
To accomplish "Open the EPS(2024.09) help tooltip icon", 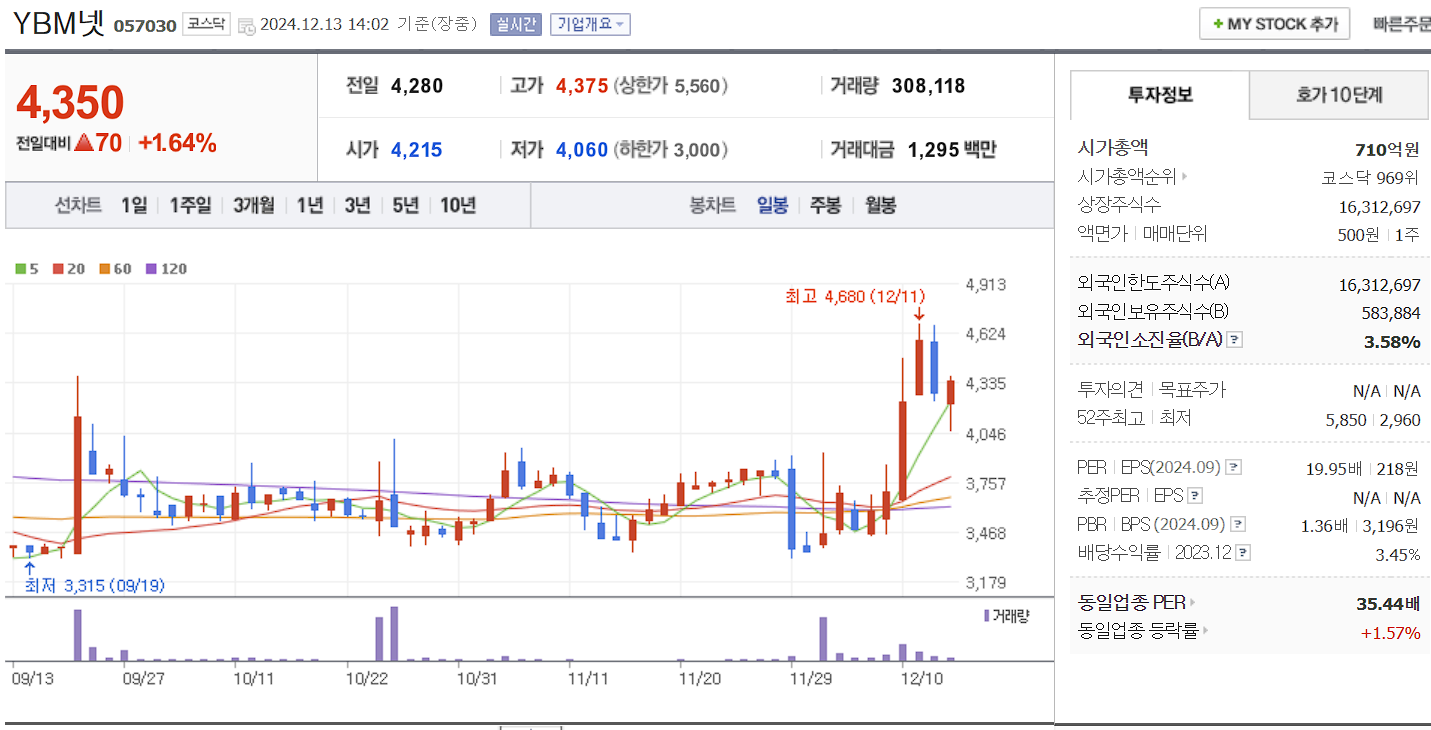I will coord(1232,468).
